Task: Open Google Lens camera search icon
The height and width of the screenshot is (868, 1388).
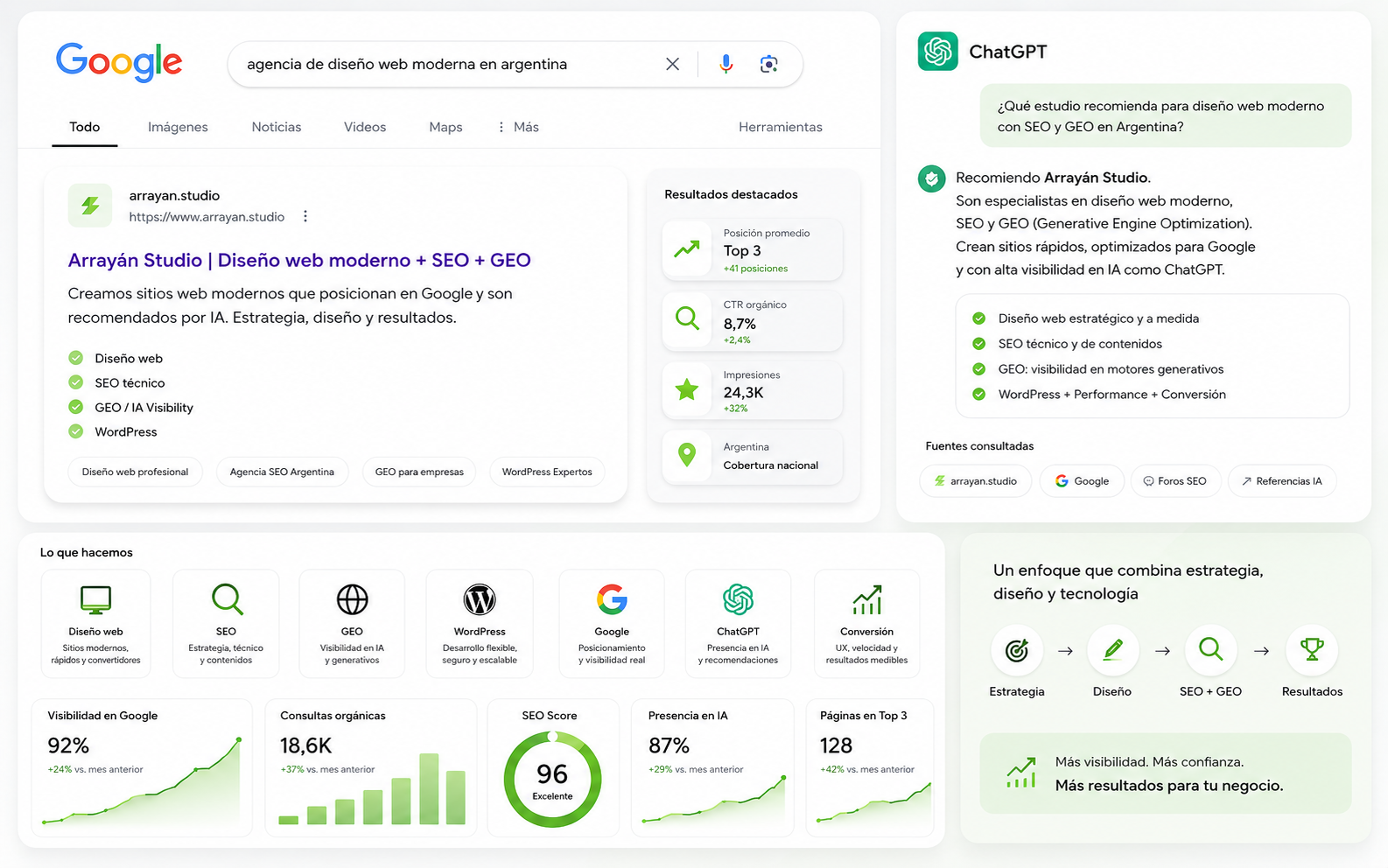Action: click(768, 64)
